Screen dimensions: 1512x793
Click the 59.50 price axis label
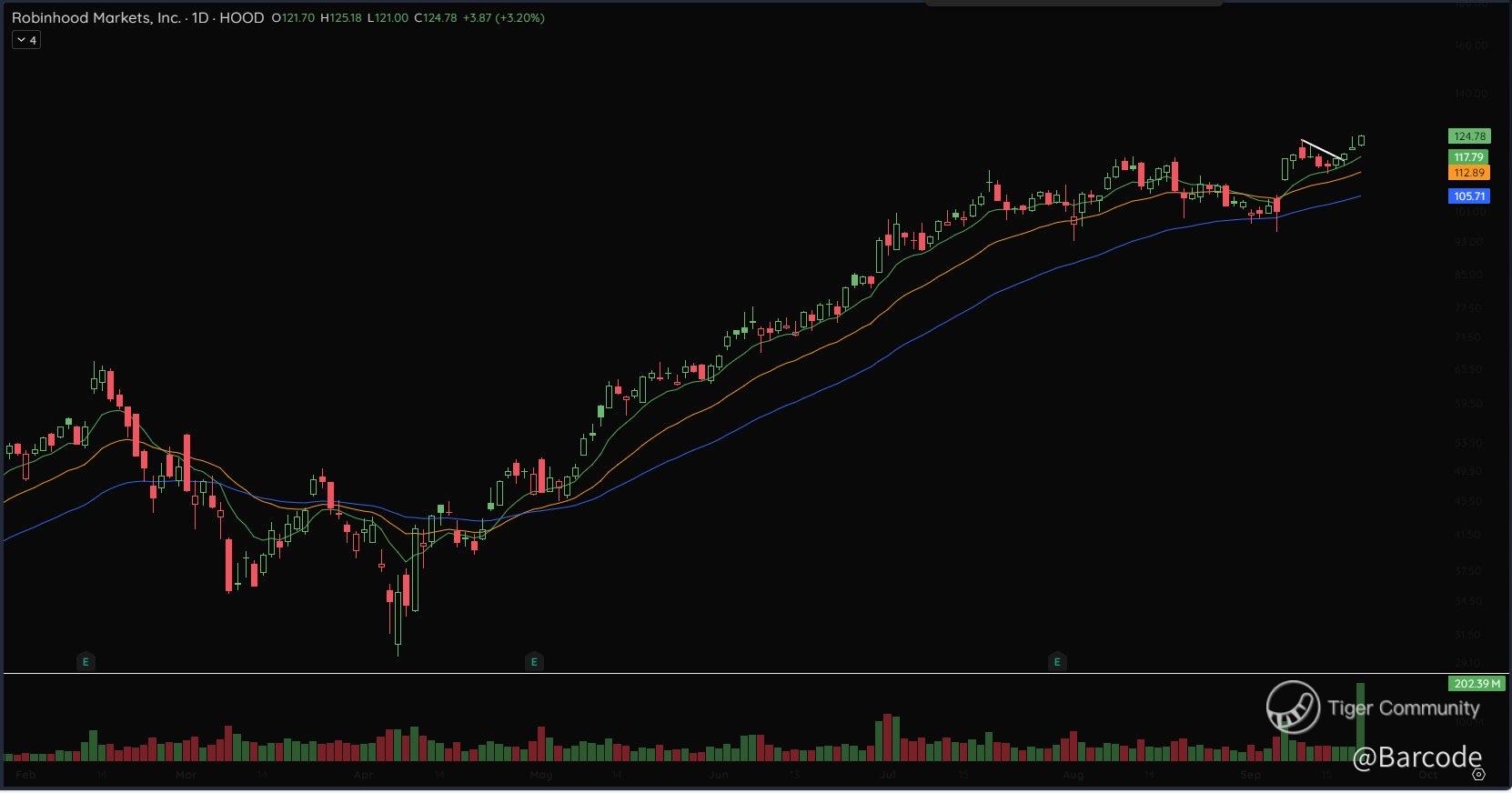click(1470, 404)
